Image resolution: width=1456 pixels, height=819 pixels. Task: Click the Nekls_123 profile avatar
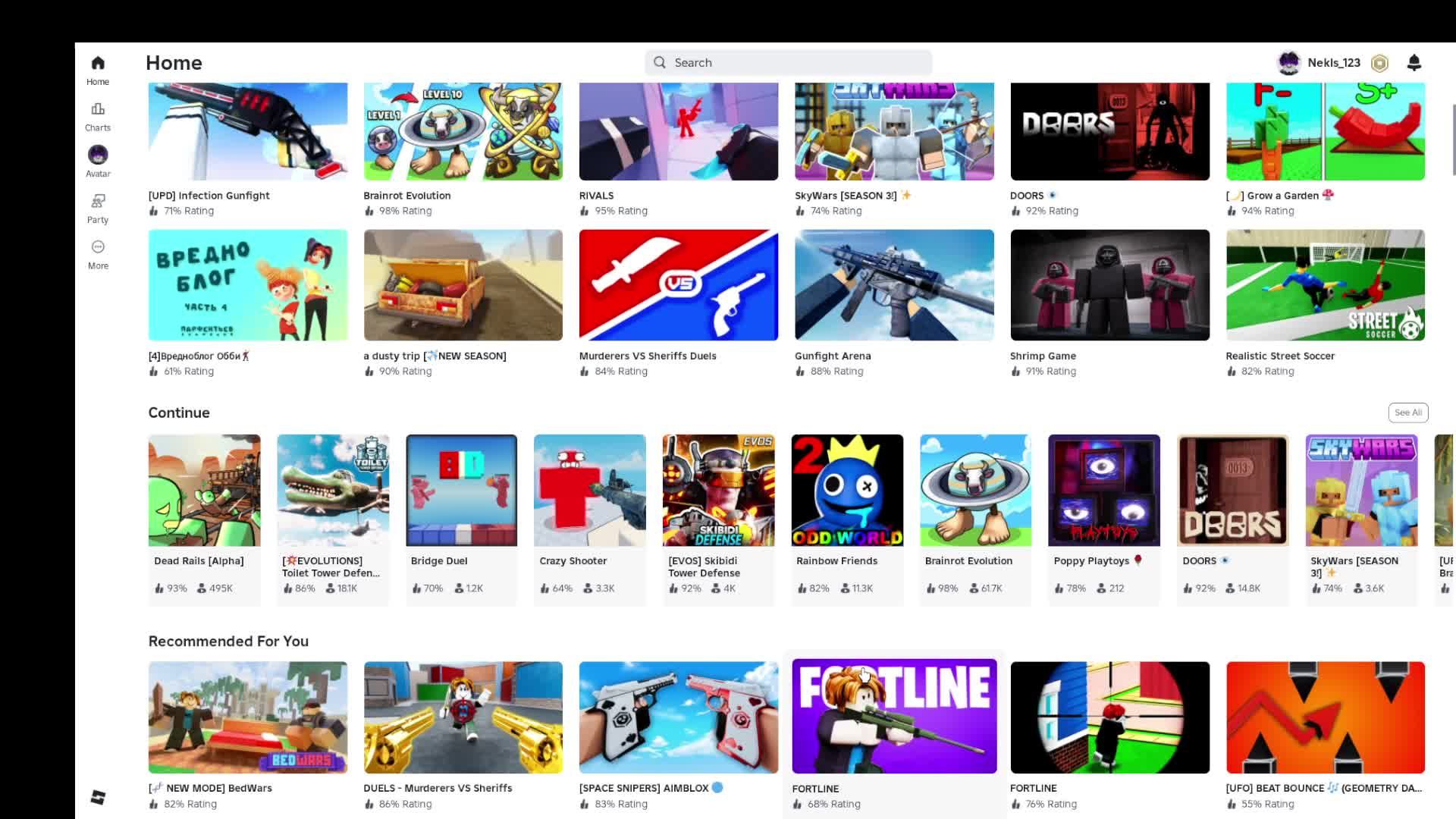1288,63
